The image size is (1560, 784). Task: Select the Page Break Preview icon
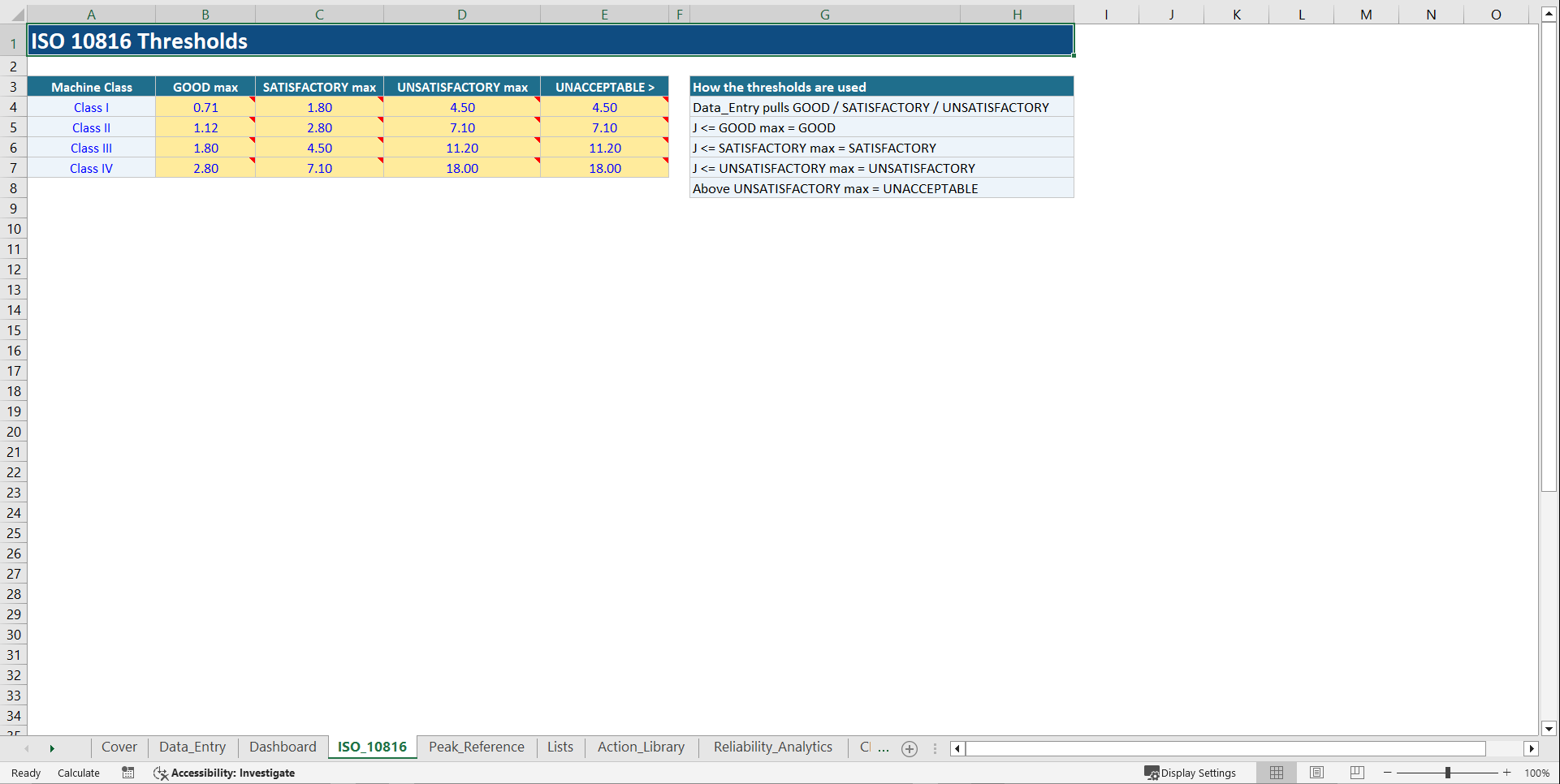[1357, 773]
